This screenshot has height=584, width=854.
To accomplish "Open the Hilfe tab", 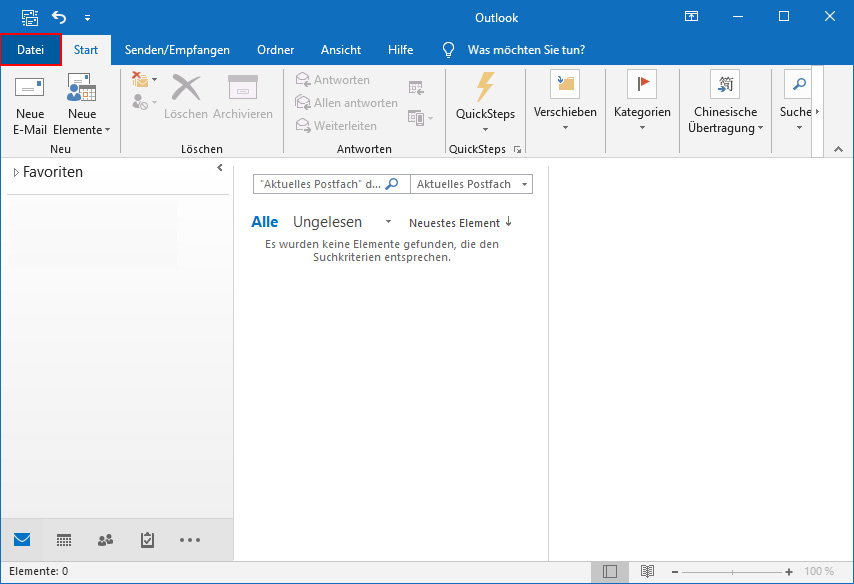I will (400, 50).
